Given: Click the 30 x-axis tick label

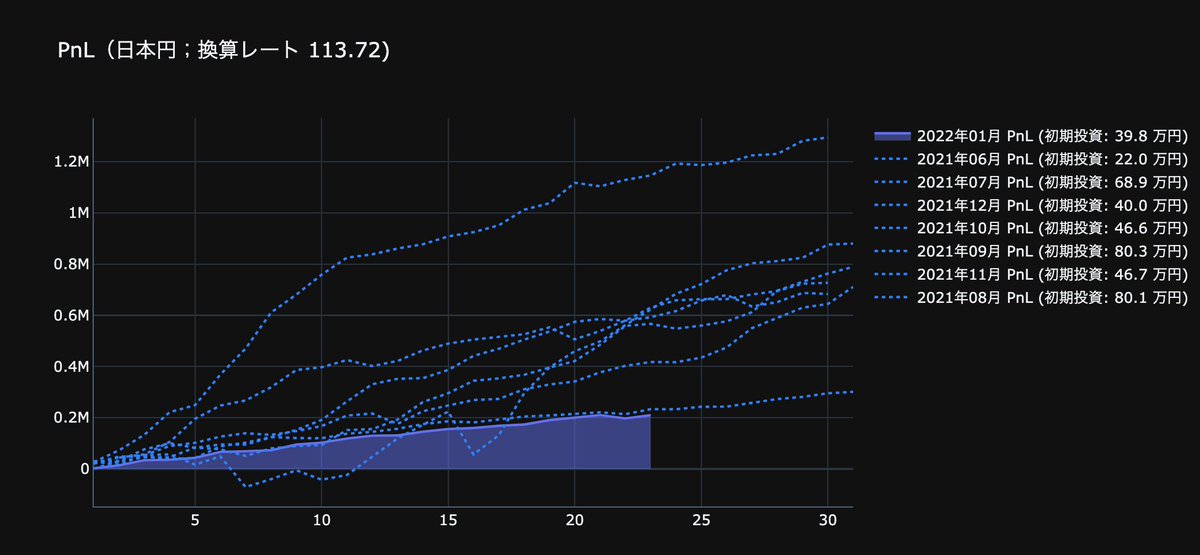Looking at the screenshot, I should 828,521.
